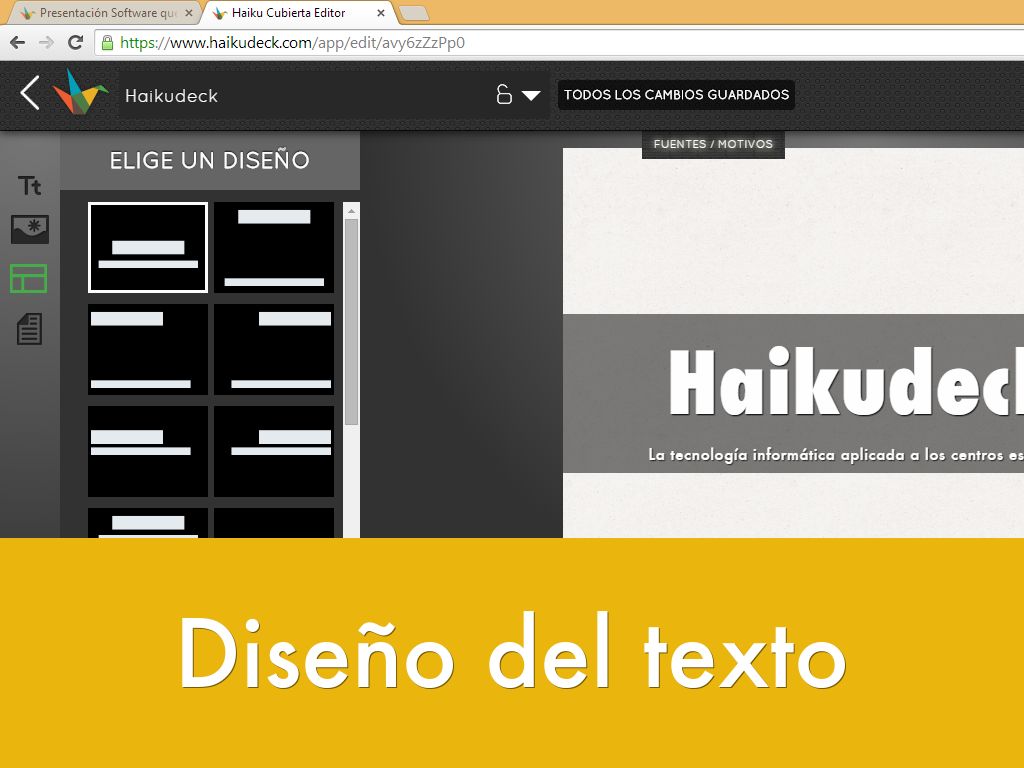
Task: Choose the centered text layout thumbnail
Action: click(x=148, y=247)
